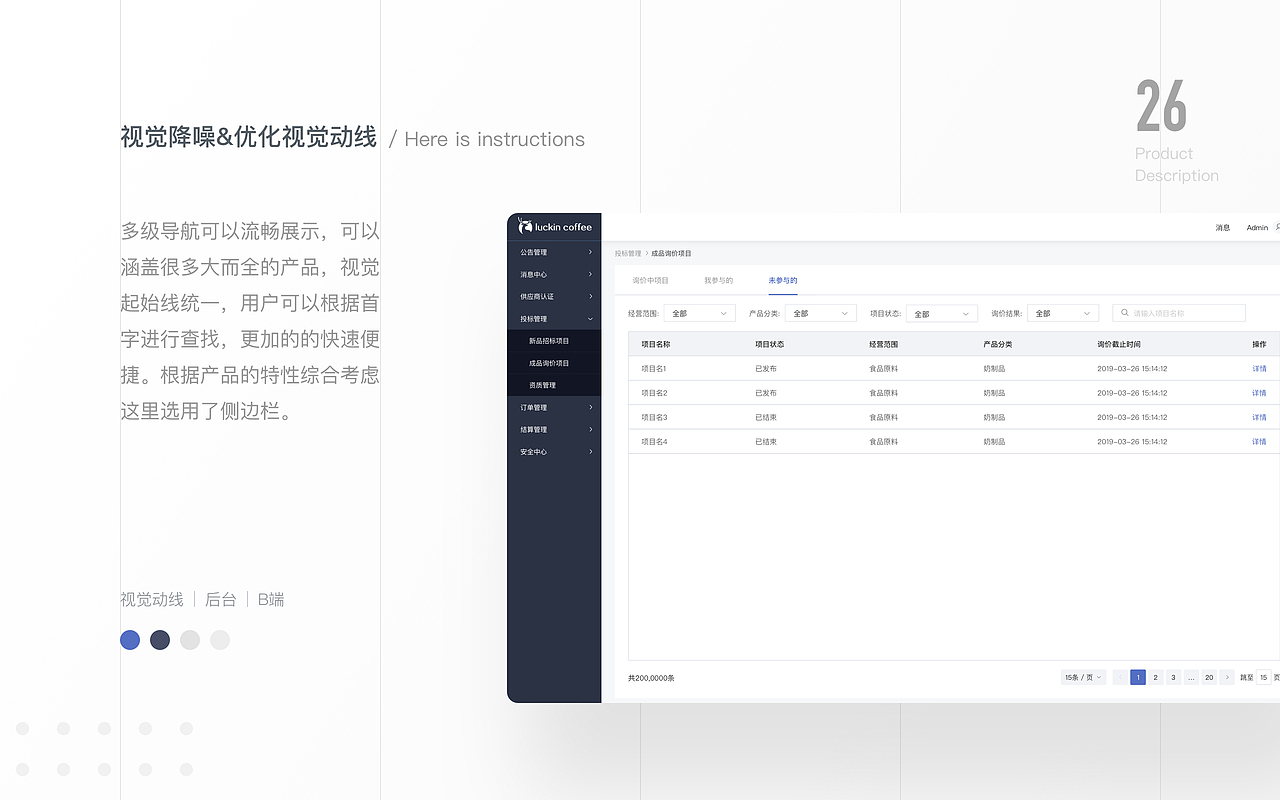Screen dimensions: 1280x800
Task: Select the first light gray swatch dot
Action: coord(190,640)
